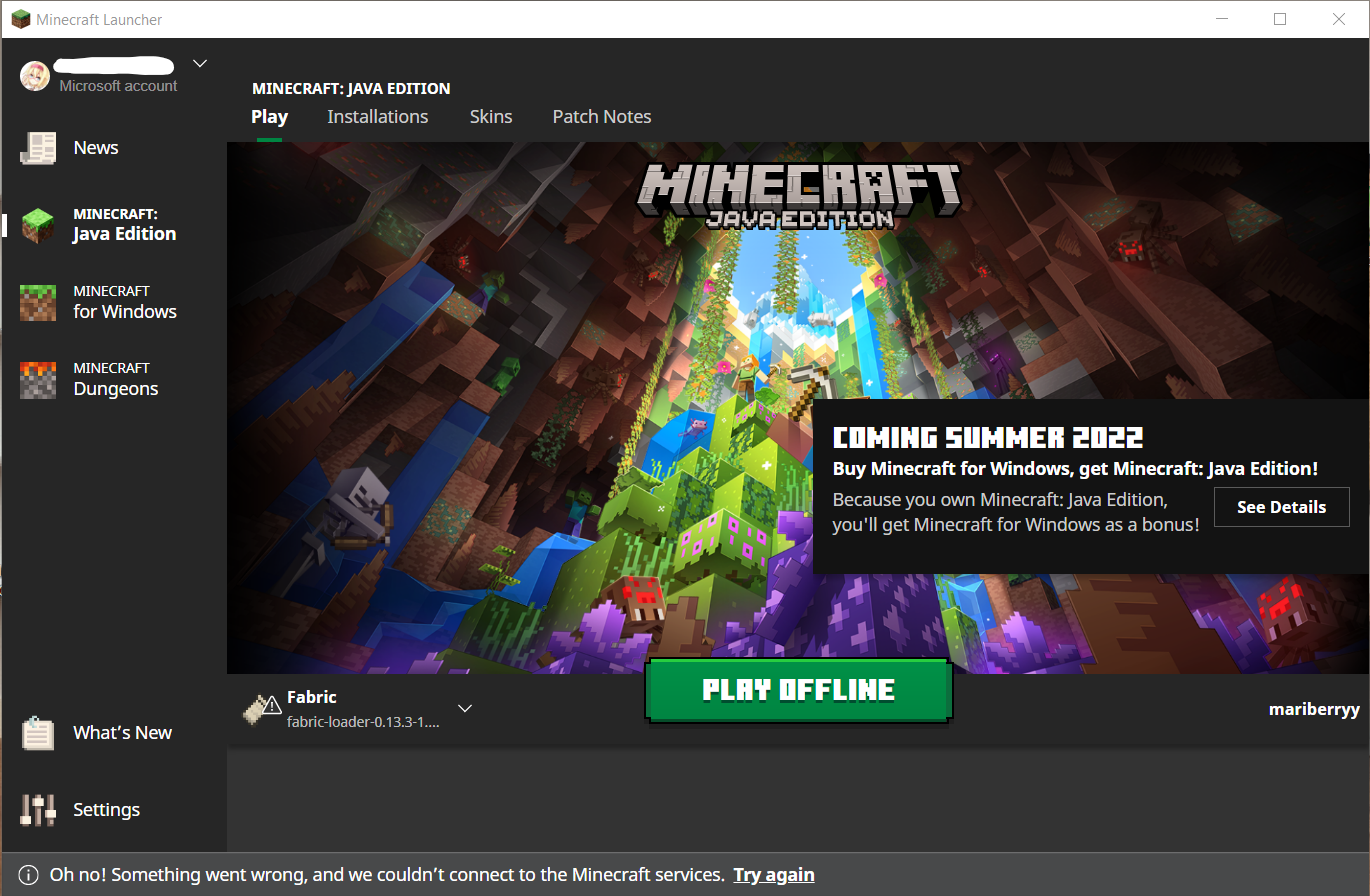Minimize the Minecraft Launcher window
The width and height of the screenshot is (1370, 896).
click(1221, 19)
